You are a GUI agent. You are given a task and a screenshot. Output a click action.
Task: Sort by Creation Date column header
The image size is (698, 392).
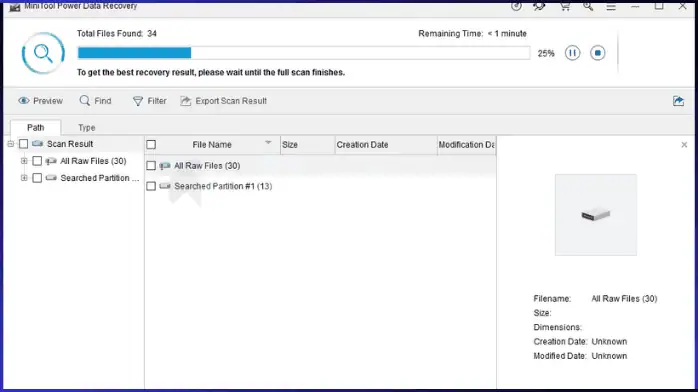386,145
